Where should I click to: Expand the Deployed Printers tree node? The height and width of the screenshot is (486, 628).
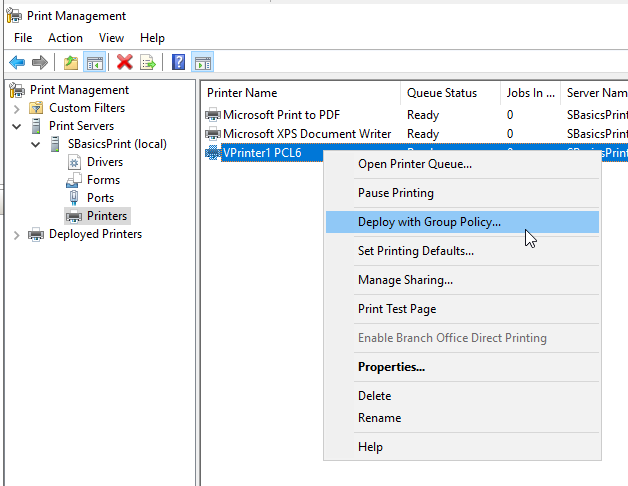pyautogui.click(x=16, y=235)
